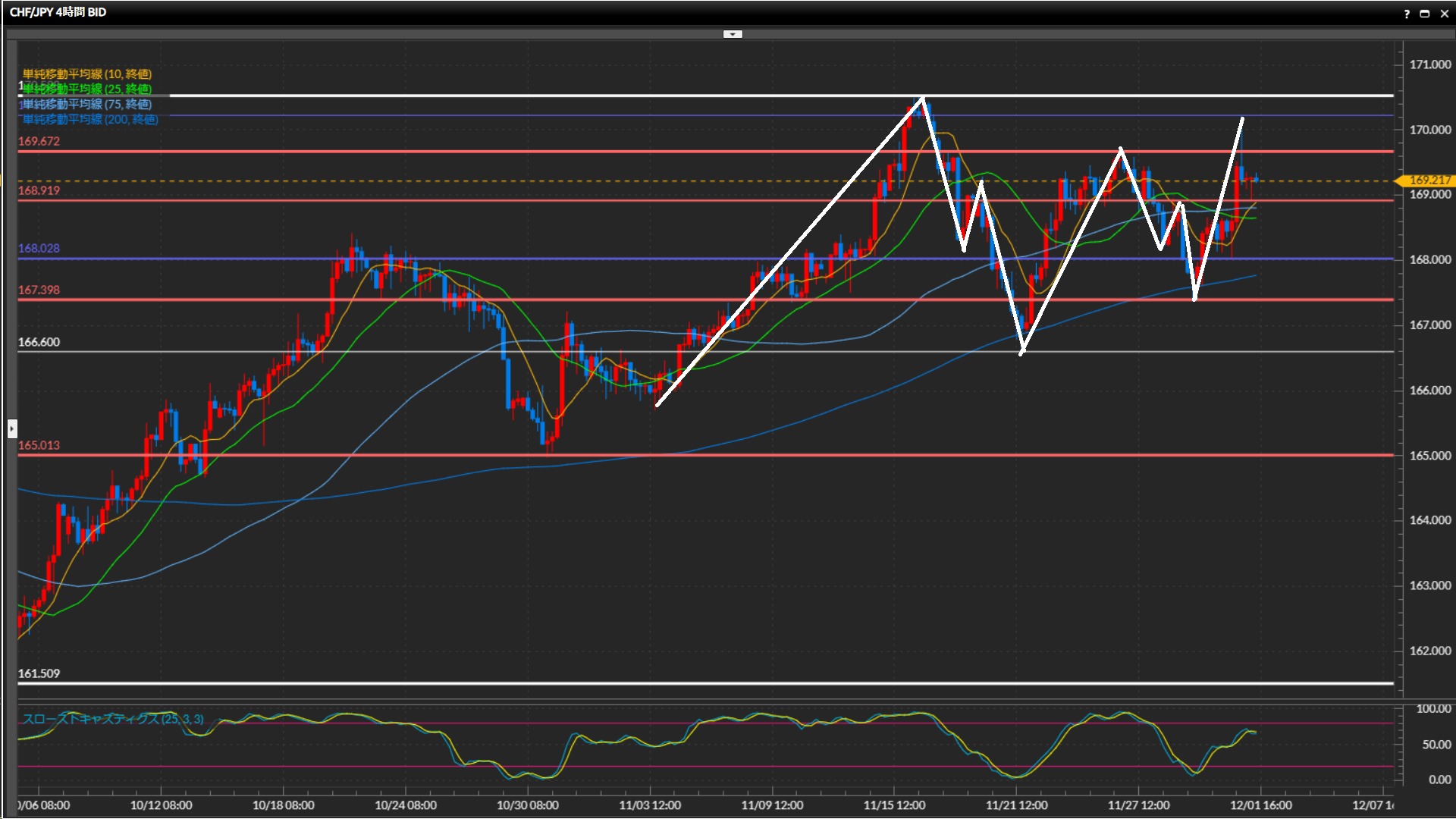Click the 10/24 08:00 time axis label

coord(405,805)
